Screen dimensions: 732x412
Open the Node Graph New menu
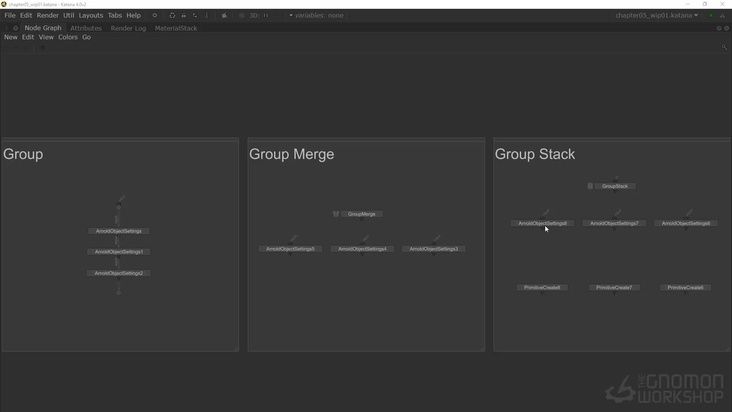[x=11, y=37]
